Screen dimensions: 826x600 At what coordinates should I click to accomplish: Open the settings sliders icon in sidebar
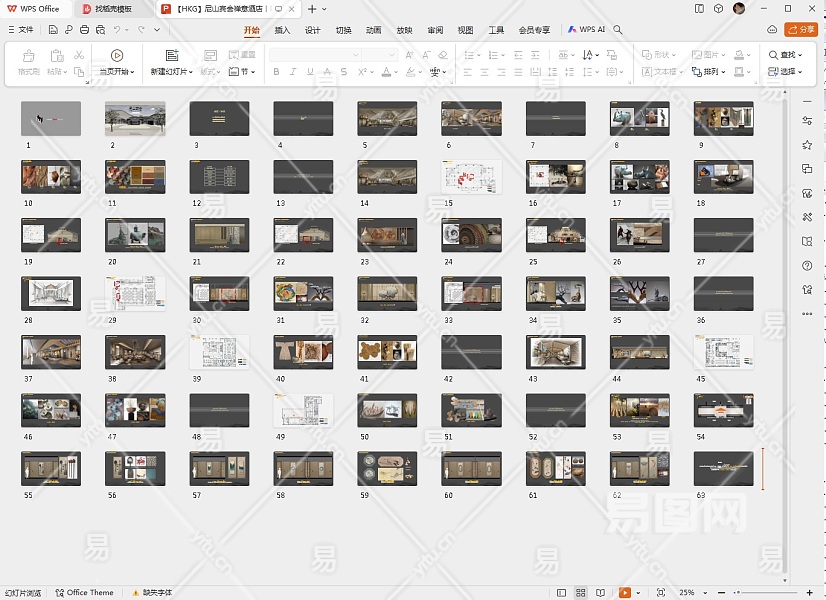pyautogui.click(x=807, y=121)
